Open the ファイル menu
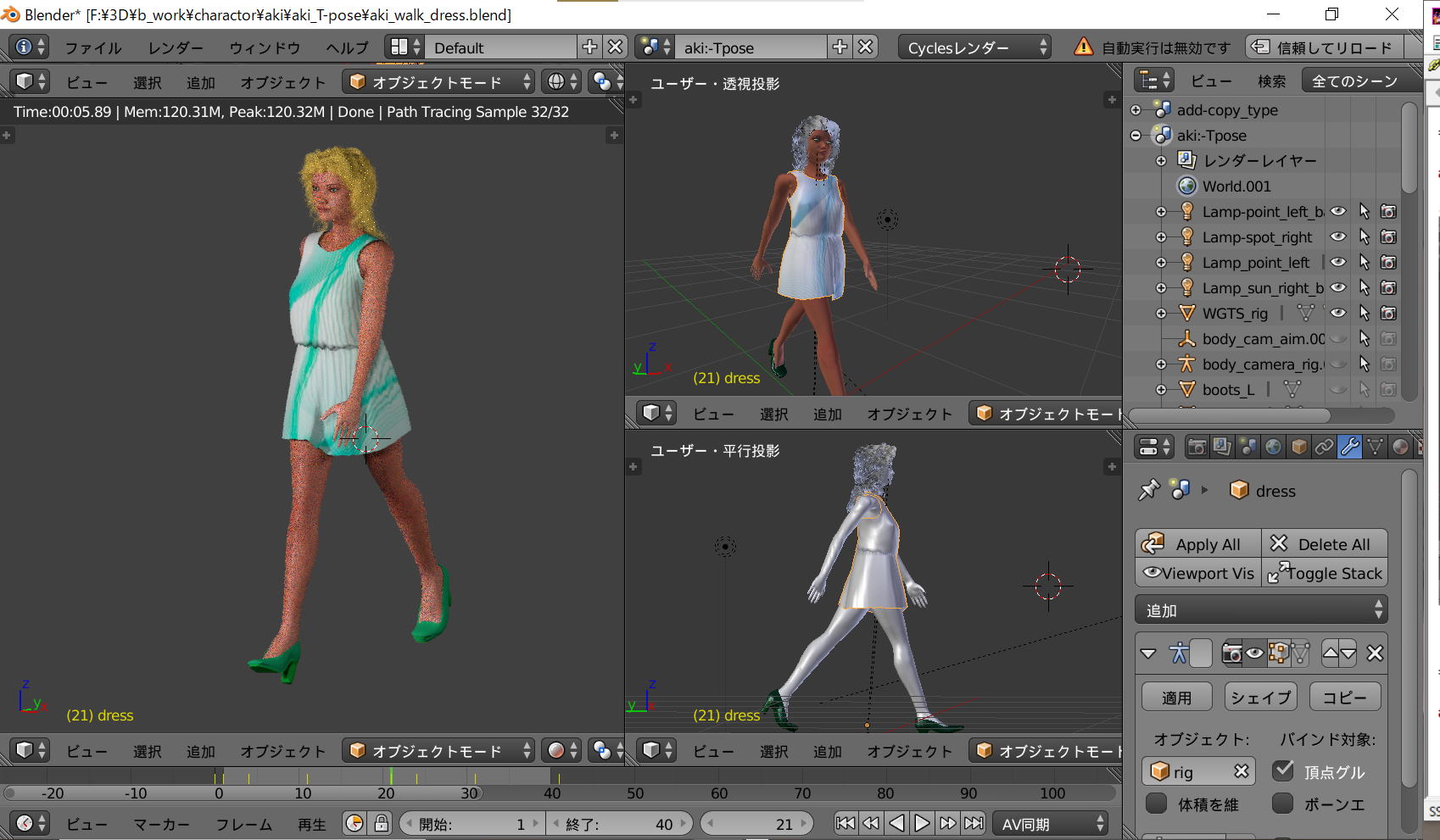 tap(93, 47)
